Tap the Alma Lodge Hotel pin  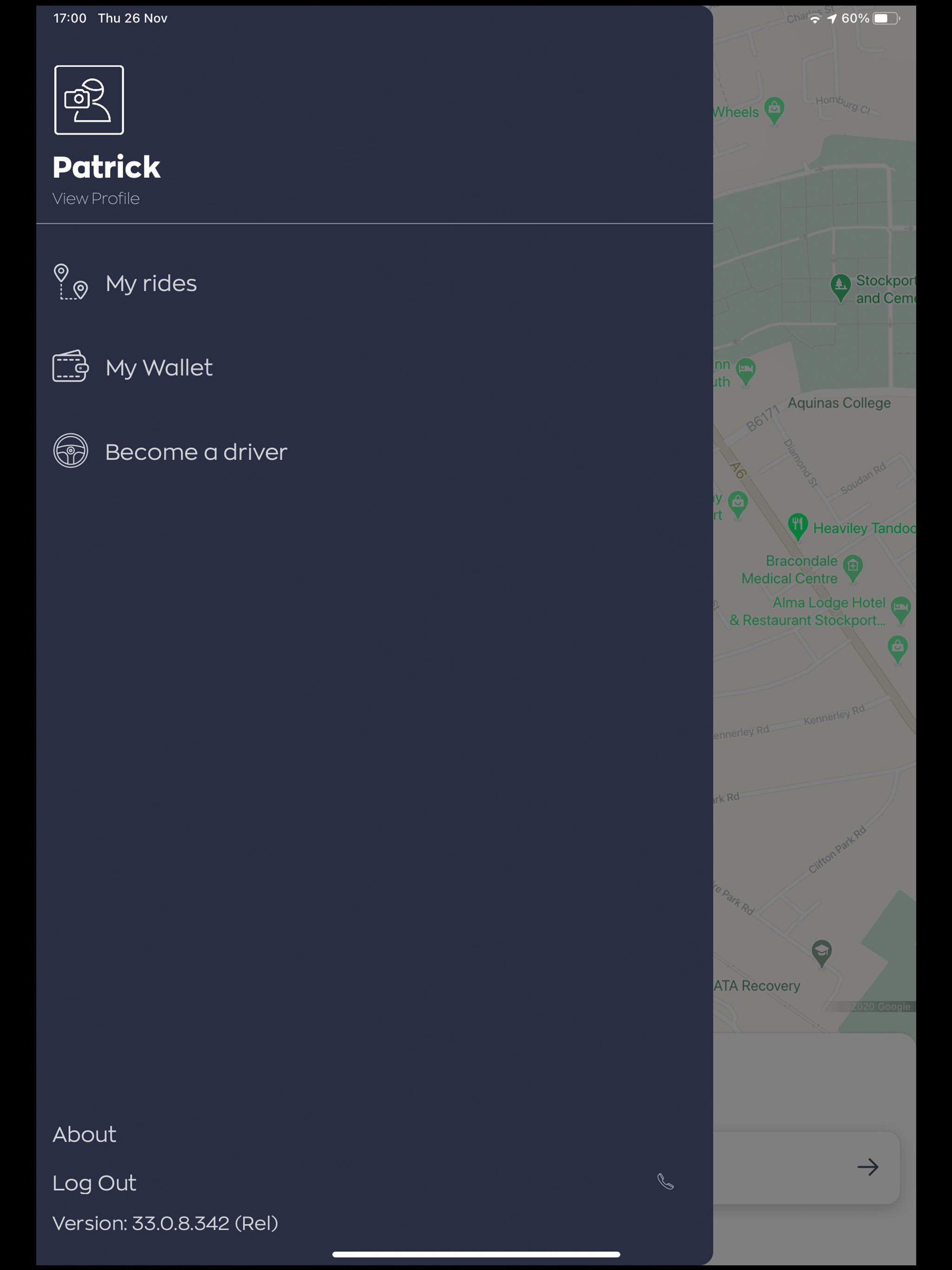point(900,610)
